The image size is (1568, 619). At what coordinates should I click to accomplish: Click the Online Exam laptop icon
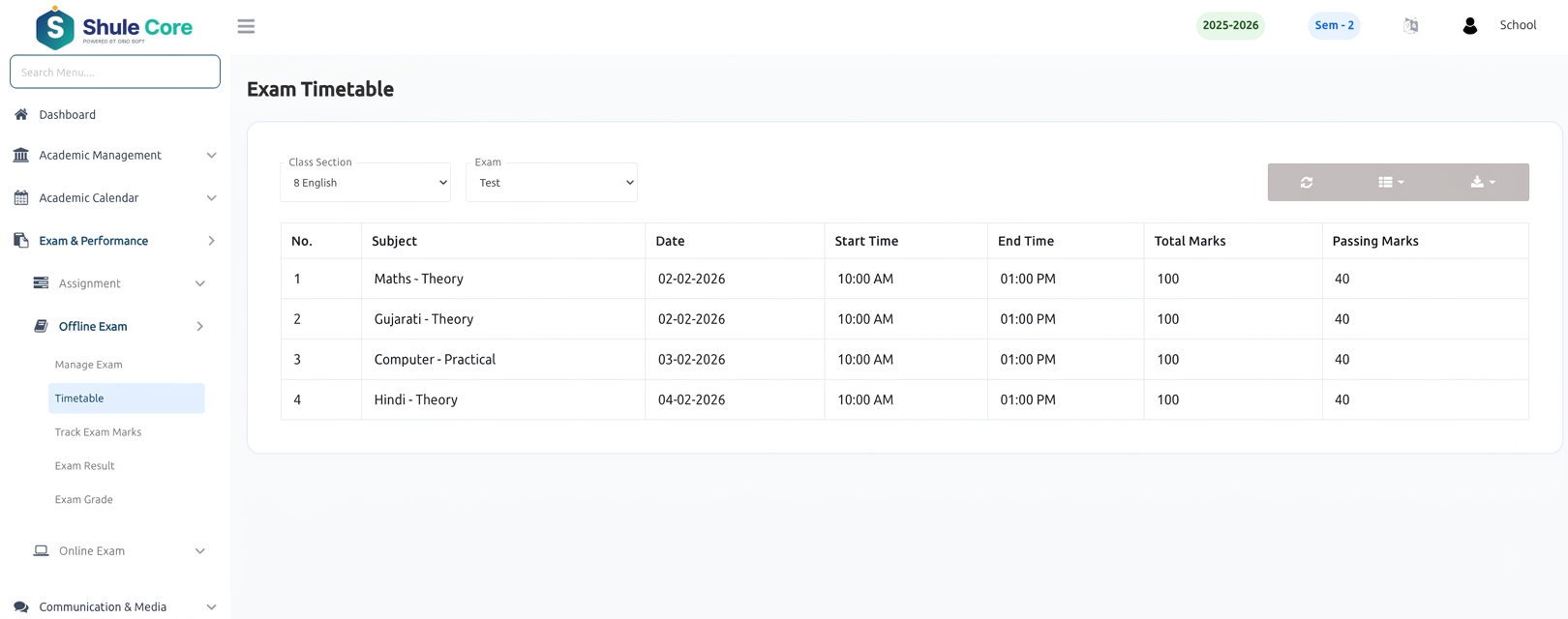coord(41,551)
